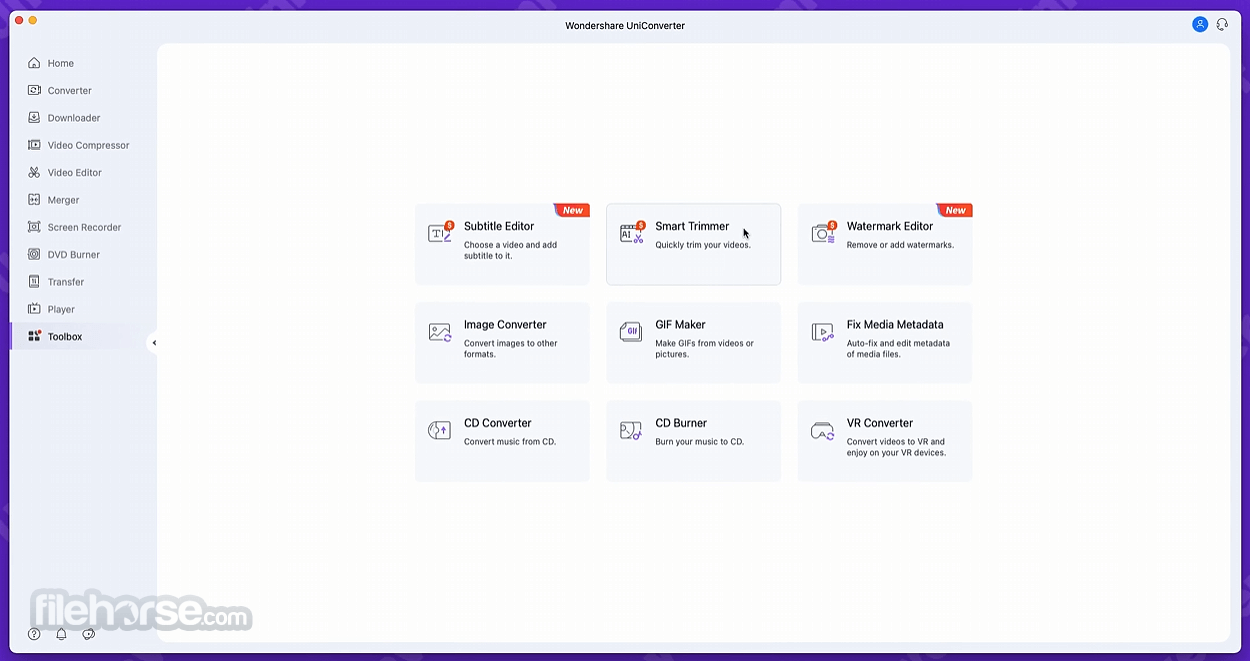This screenshot has height=661, width=1250.
Task: Click 'Make GIFs from videos or pictures.' text
Action: (704, 349)
